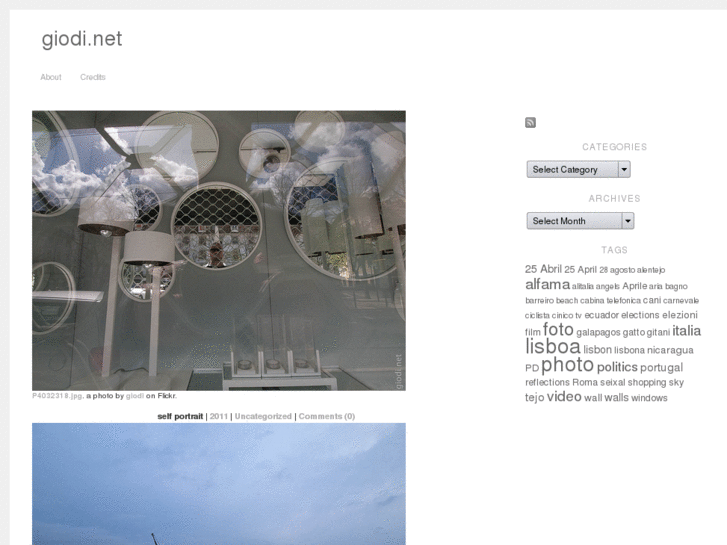Screen dimensions: 727x545
Task: Select the cabina telefonica tag
Action: click(610, 301)
